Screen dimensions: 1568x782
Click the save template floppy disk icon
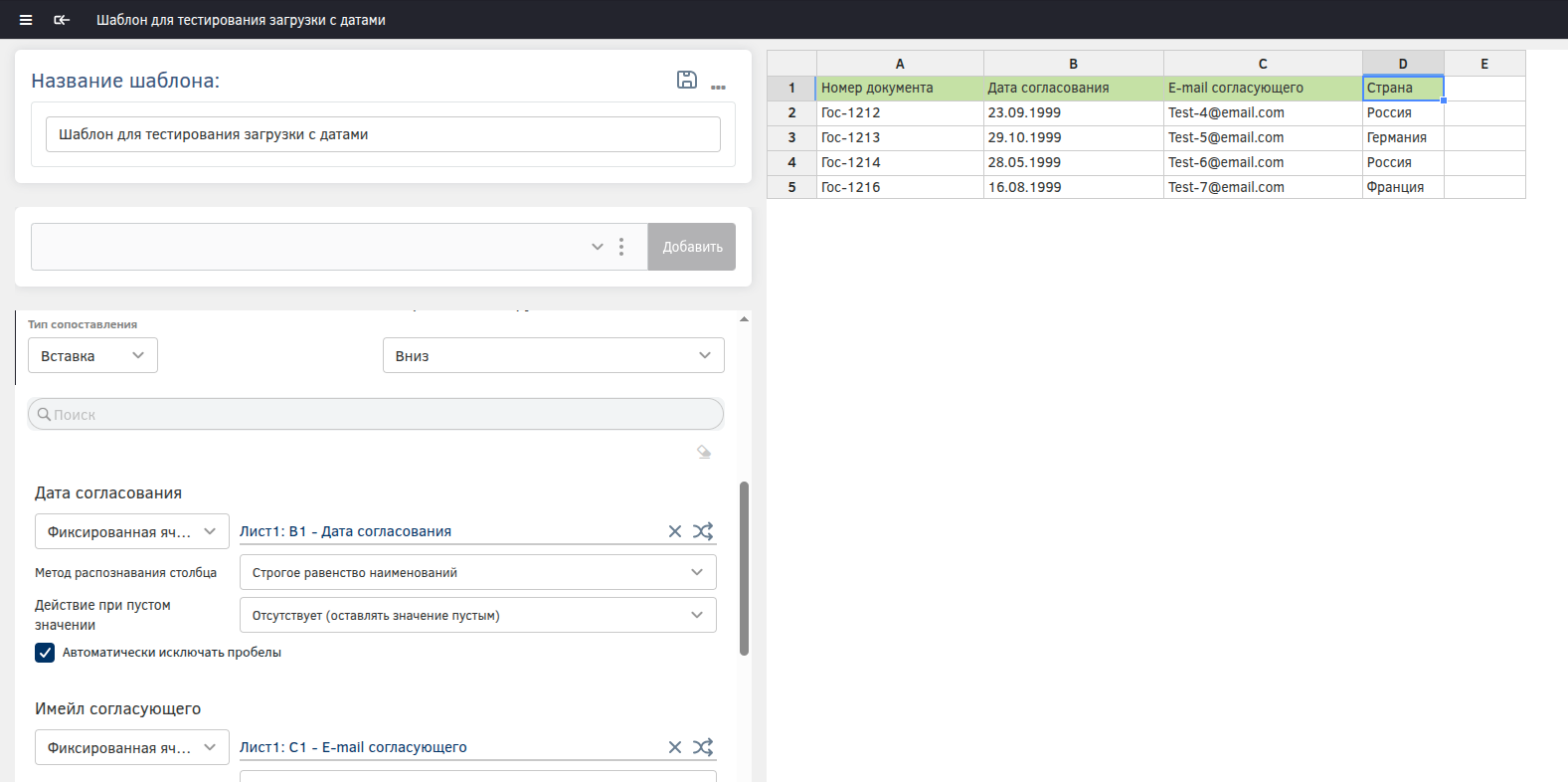click(686, 80)
